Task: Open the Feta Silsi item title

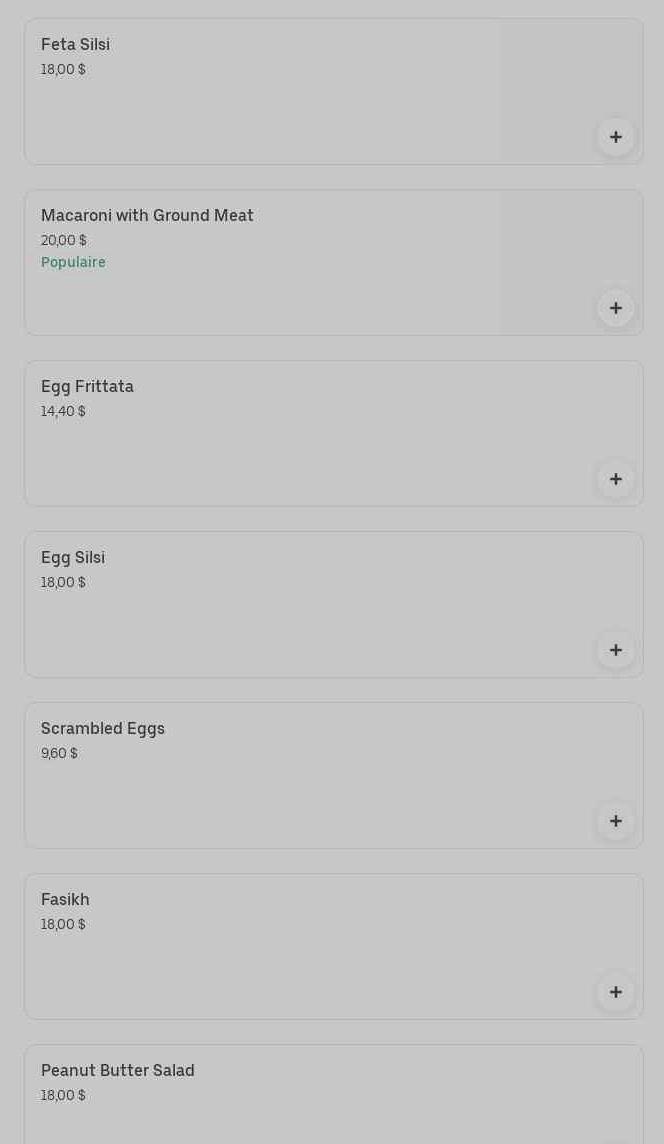Action: (75, 44)
